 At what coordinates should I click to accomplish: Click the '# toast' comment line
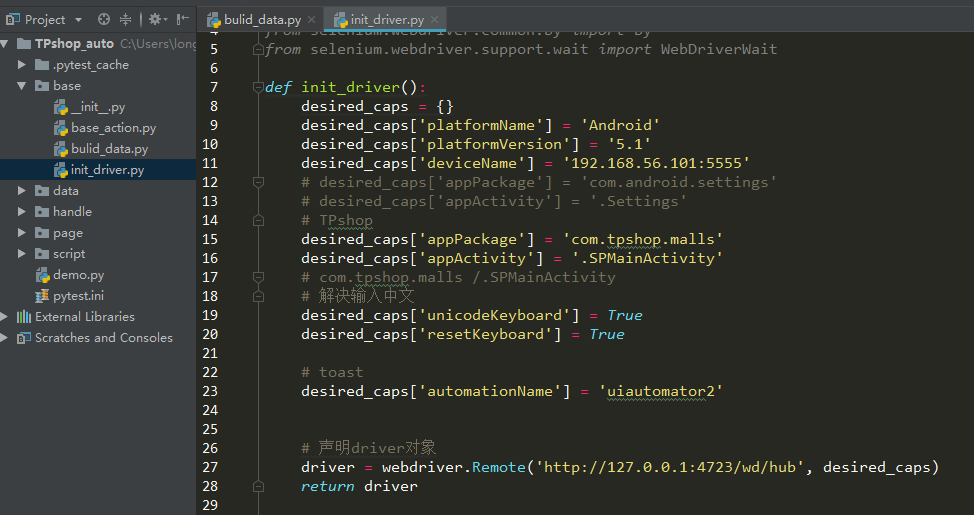332,372
